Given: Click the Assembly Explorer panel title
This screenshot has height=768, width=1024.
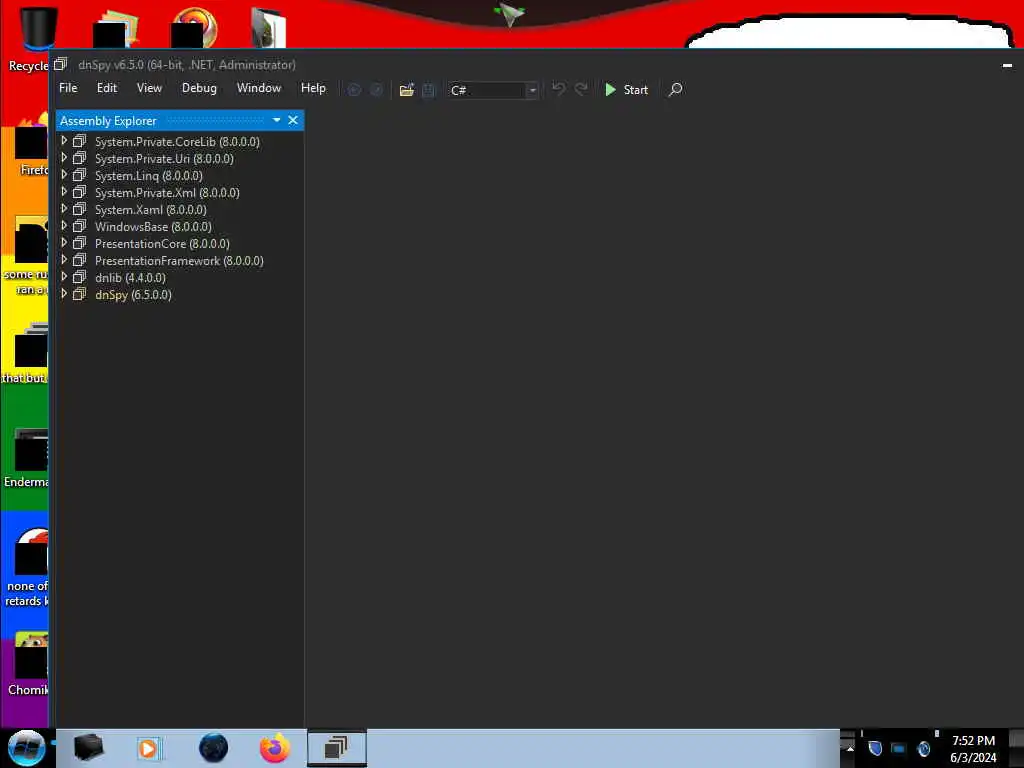Looking at the screenshot, I should click(108, 121).
